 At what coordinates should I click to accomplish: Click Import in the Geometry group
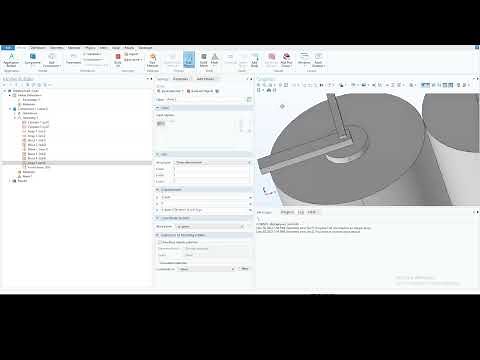(132, 54)
